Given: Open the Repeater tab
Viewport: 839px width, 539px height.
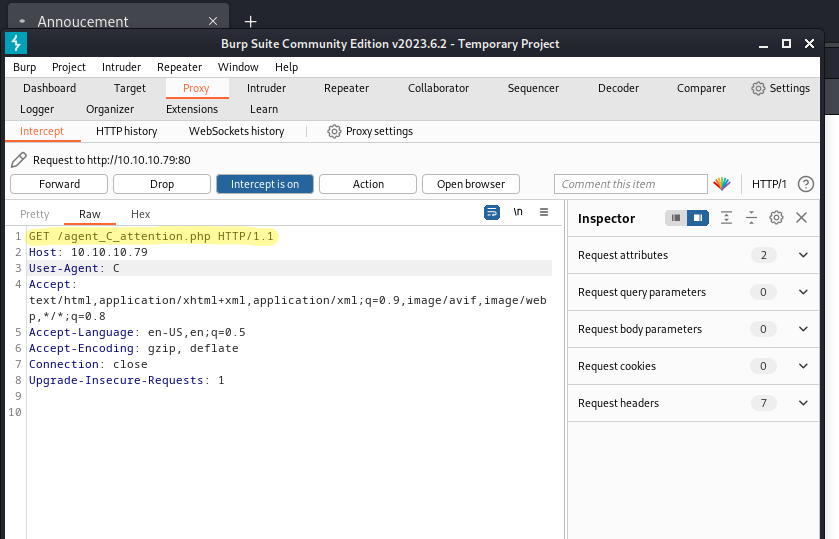Looking at the screenshot, I should (346, 88).
